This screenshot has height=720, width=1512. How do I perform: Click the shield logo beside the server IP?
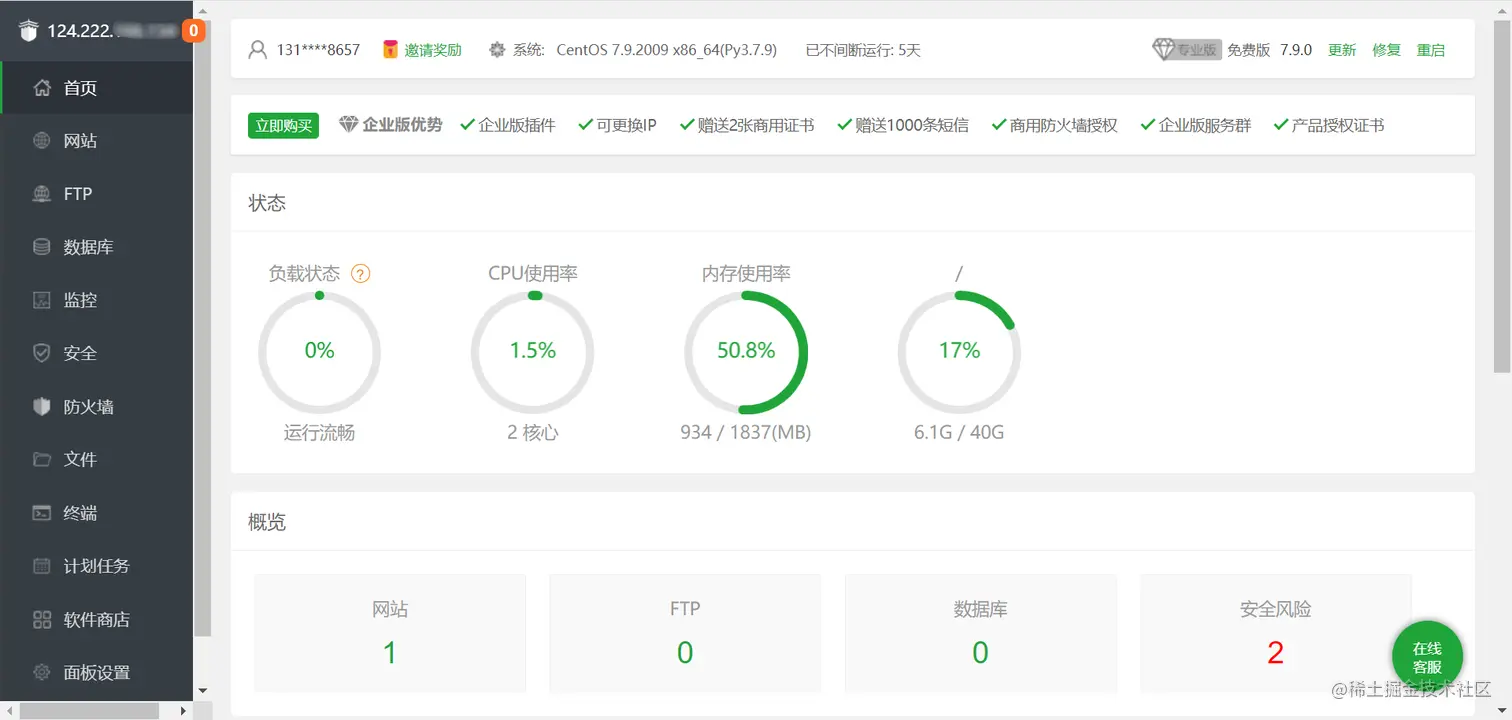28,30
